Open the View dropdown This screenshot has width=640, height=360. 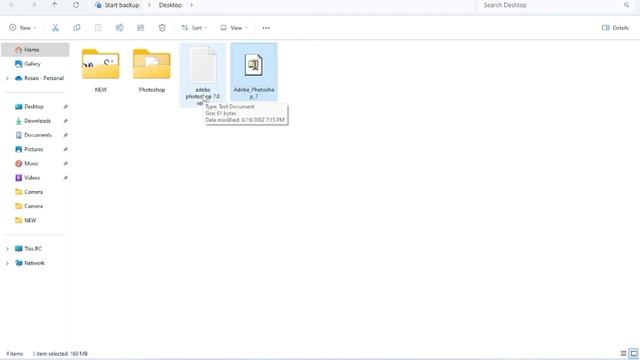pos(234,28)
